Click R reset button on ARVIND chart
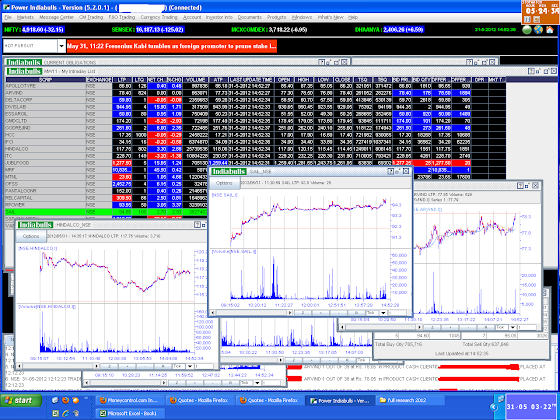The width and height of the screenshot is (560, 420). point(485,327)
